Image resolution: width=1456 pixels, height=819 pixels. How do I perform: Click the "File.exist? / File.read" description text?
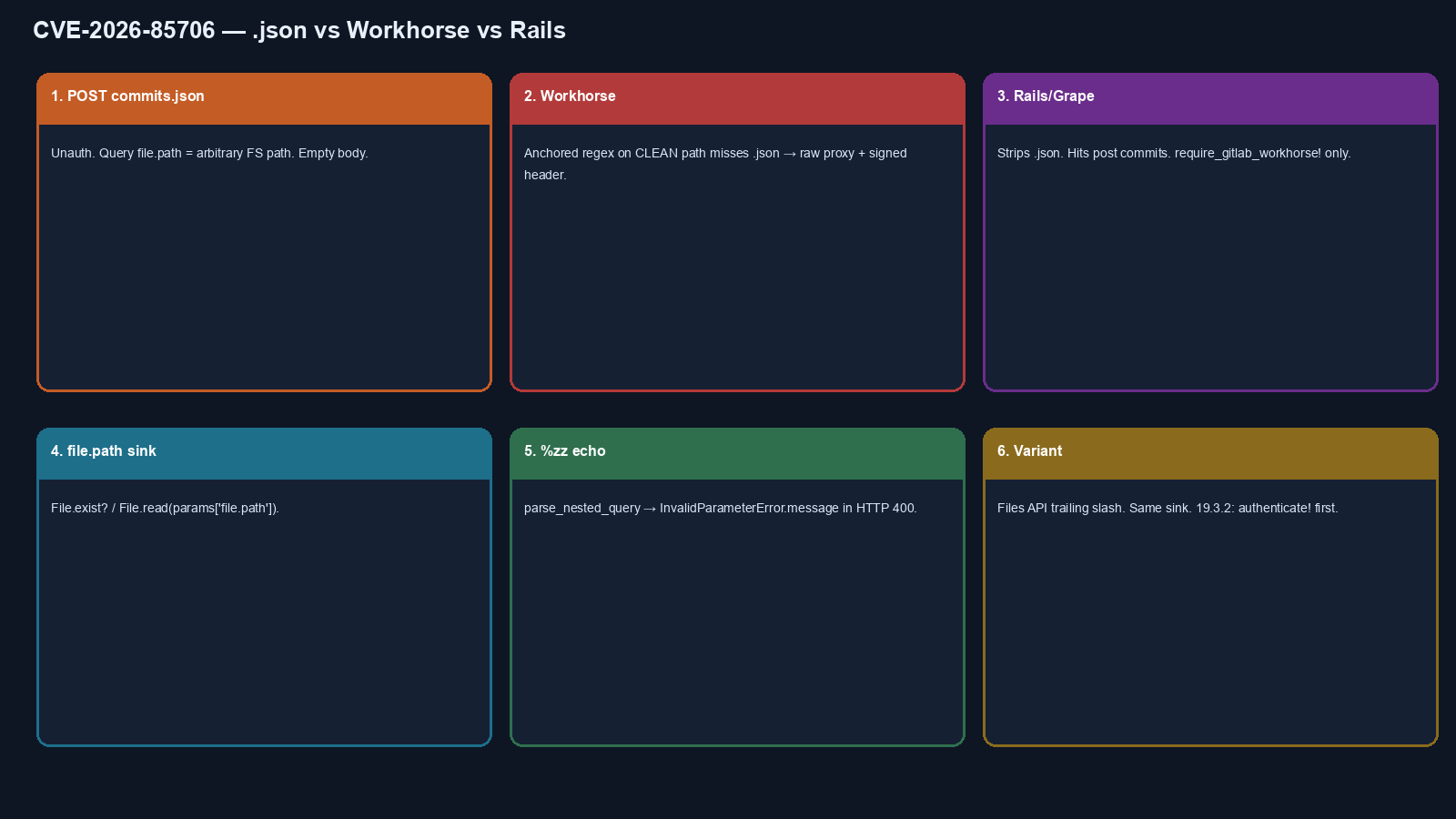click(165, 508)
